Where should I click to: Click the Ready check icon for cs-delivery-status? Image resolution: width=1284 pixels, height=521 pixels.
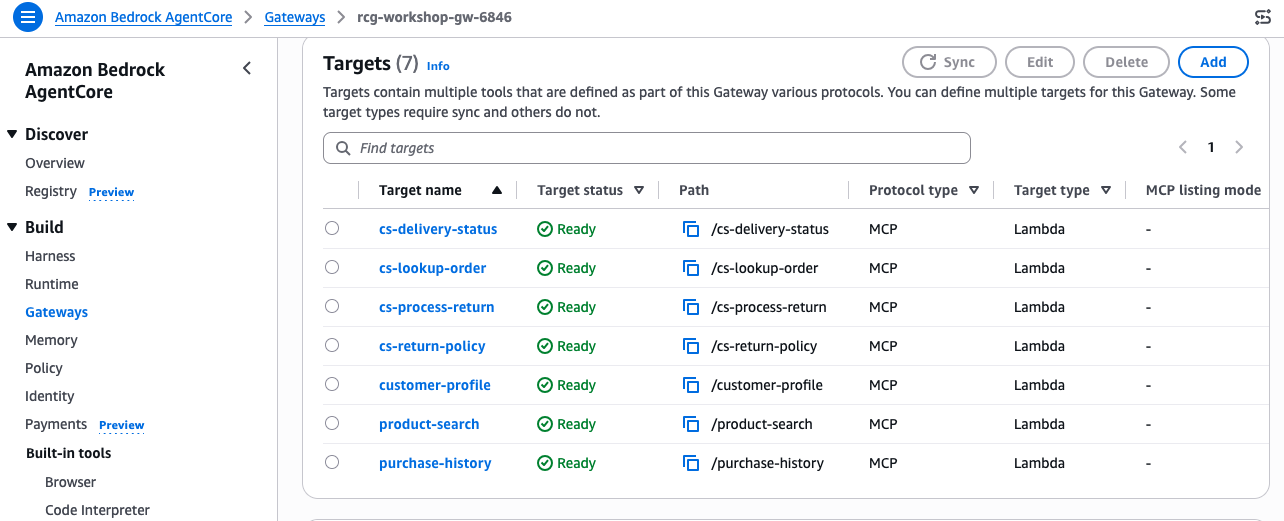point(545,229)
